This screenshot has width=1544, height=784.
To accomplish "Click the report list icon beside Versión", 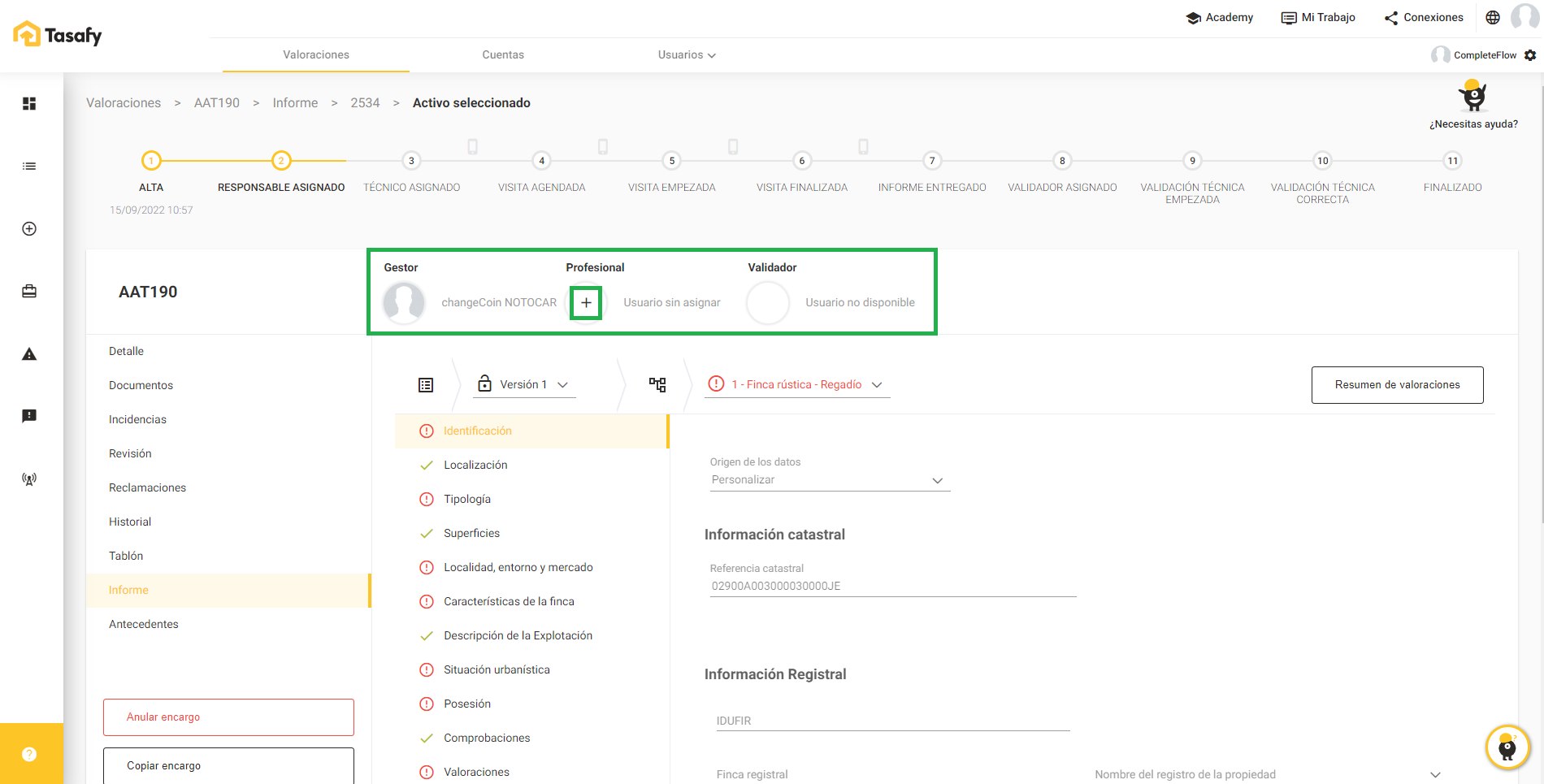I will coord(426,385).
